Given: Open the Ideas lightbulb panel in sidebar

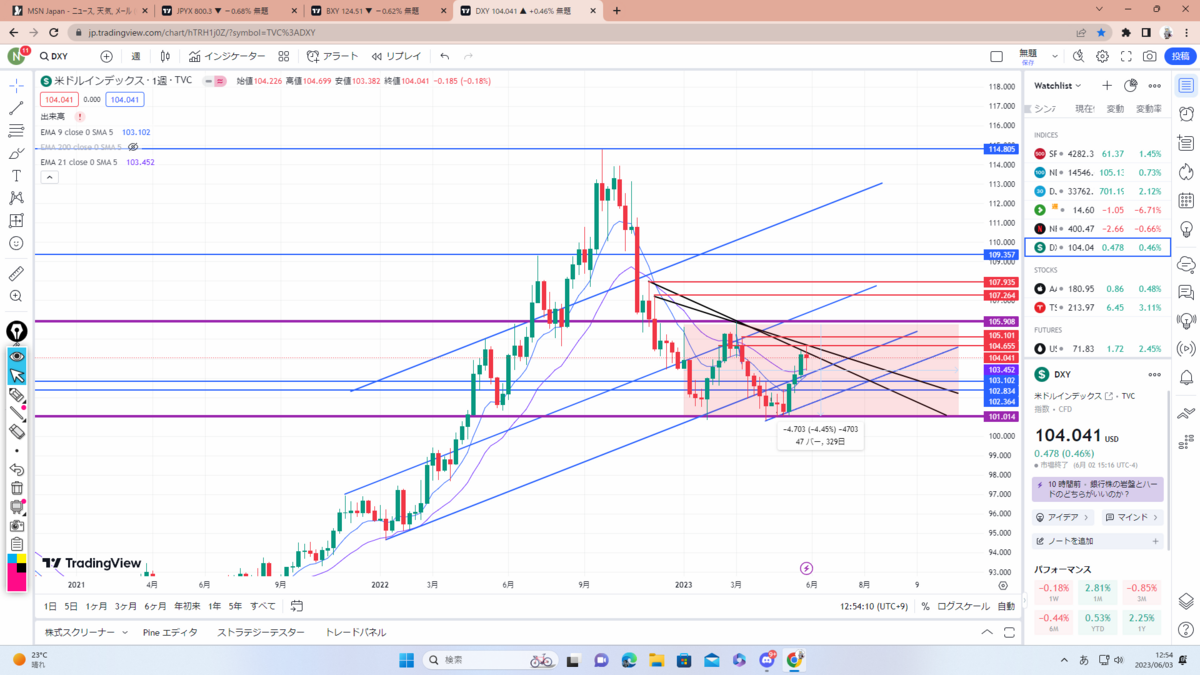Looking at the screenshot, I should tap(1186, 231).
